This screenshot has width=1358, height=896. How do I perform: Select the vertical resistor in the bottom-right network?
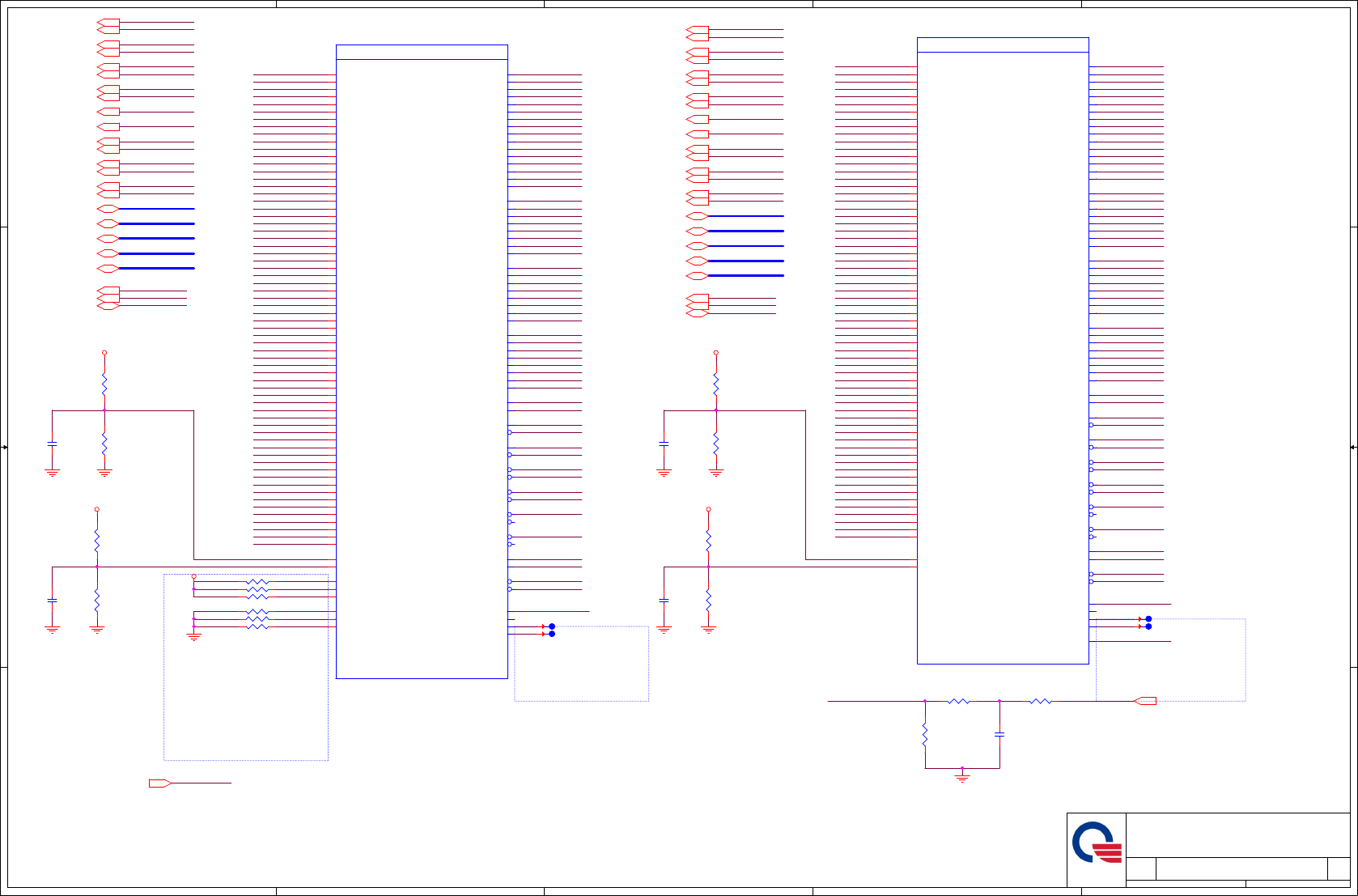pyautogui.click(x=925, y=735)
